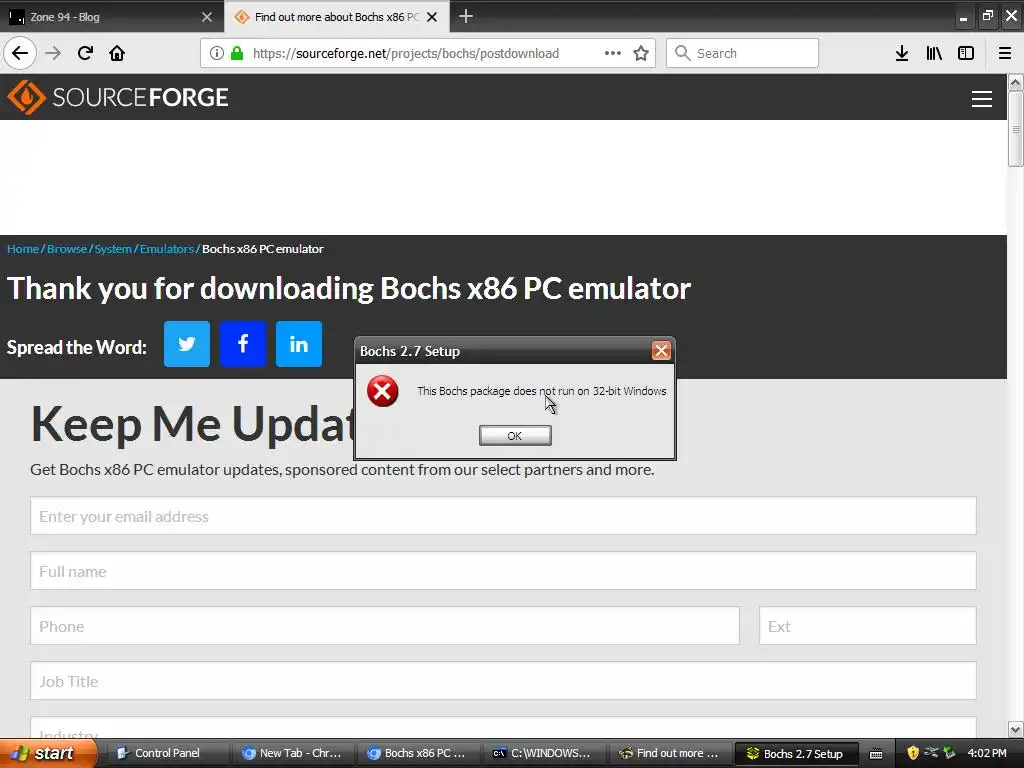Click the red error icon in the dialog
Viewport: 1024px width, 768px height.
[x=383, y=391]
